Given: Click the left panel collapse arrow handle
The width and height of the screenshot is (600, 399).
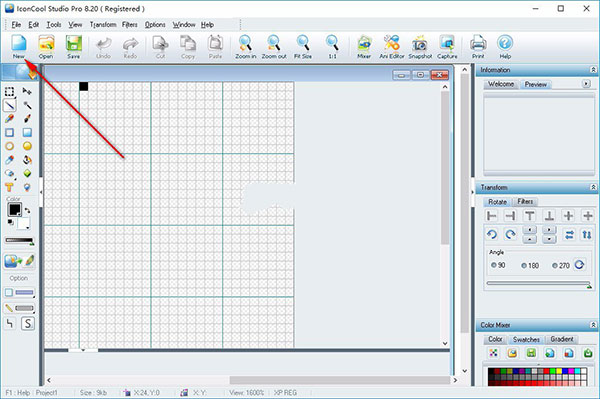Looking at the screenshot, I should (x=41, y=192).
